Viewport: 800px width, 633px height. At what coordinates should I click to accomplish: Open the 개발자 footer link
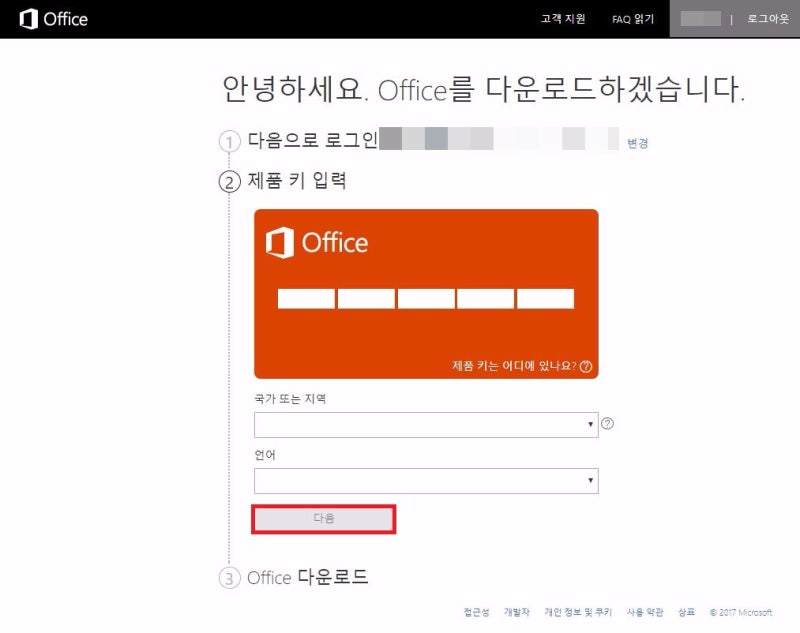(517, 612)
